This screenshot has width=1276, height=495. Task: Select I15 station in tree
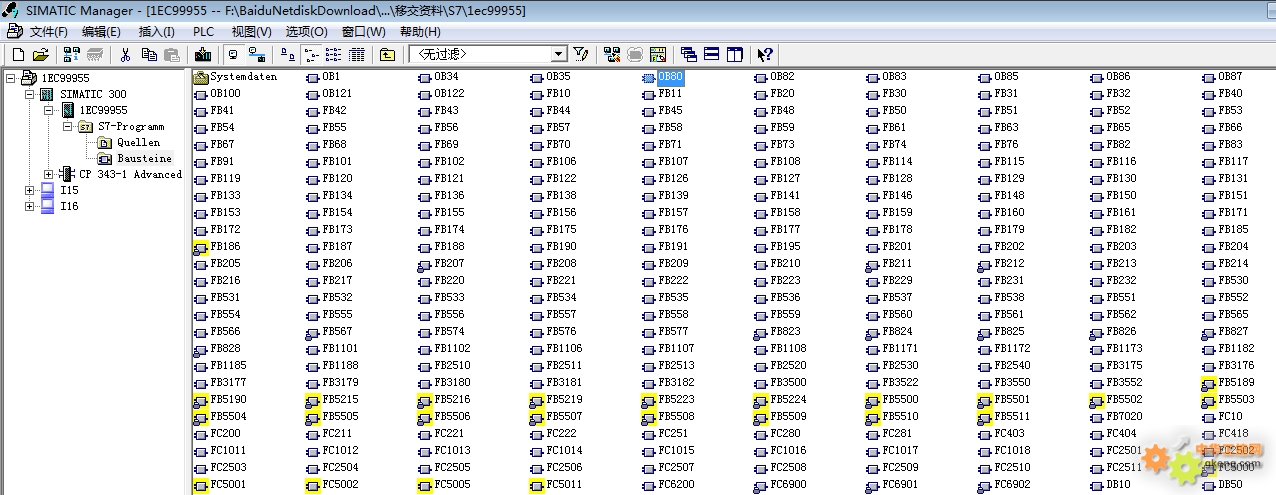click(x=68, y=190)
